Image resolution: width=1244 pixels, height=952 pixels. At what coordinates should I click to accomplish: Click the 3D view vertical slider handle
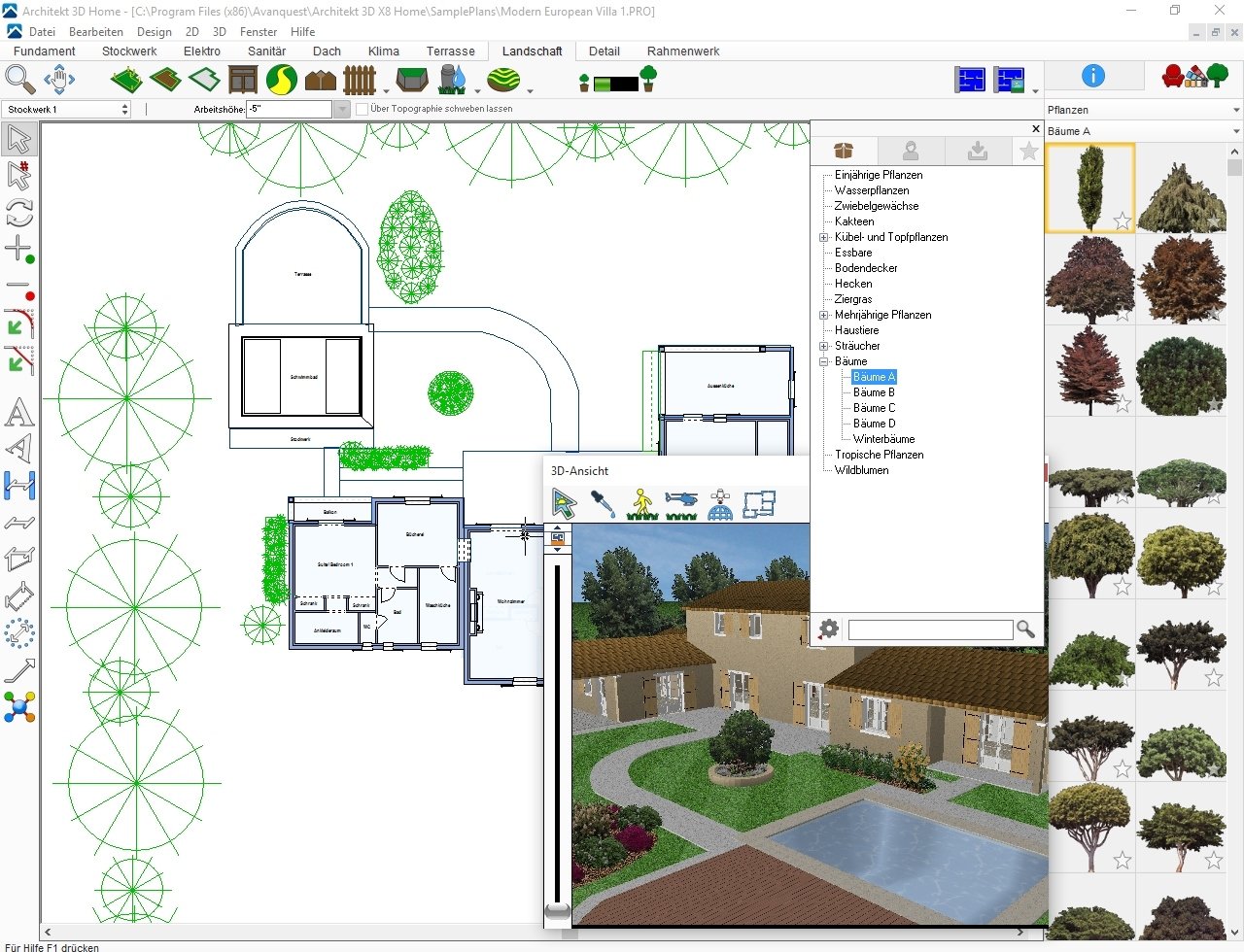557,910
